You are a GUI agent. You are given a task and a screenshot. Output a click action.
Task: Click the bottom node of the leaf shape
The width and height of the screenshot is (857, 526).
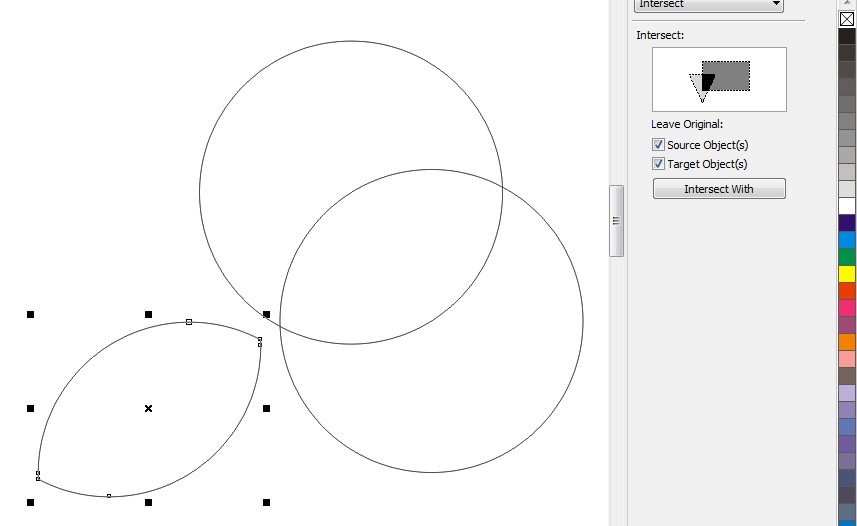tap(109, 496)
